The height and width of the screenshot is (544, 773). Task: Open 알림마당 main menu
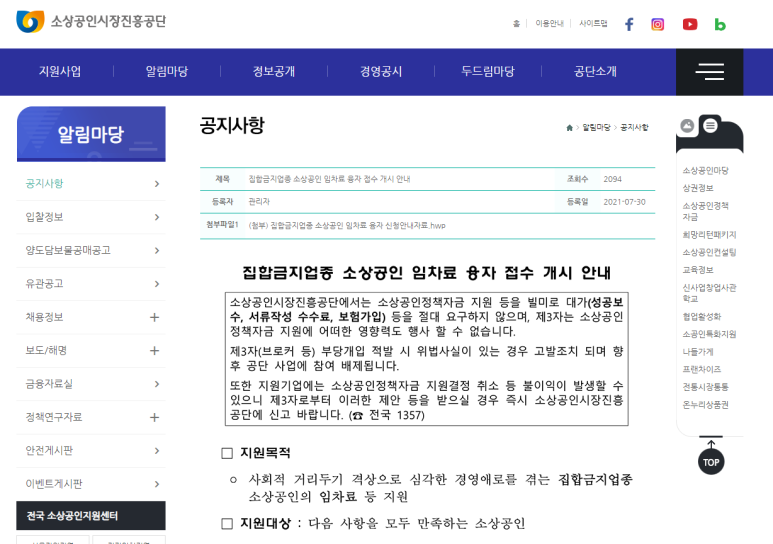tap(167, 72)
